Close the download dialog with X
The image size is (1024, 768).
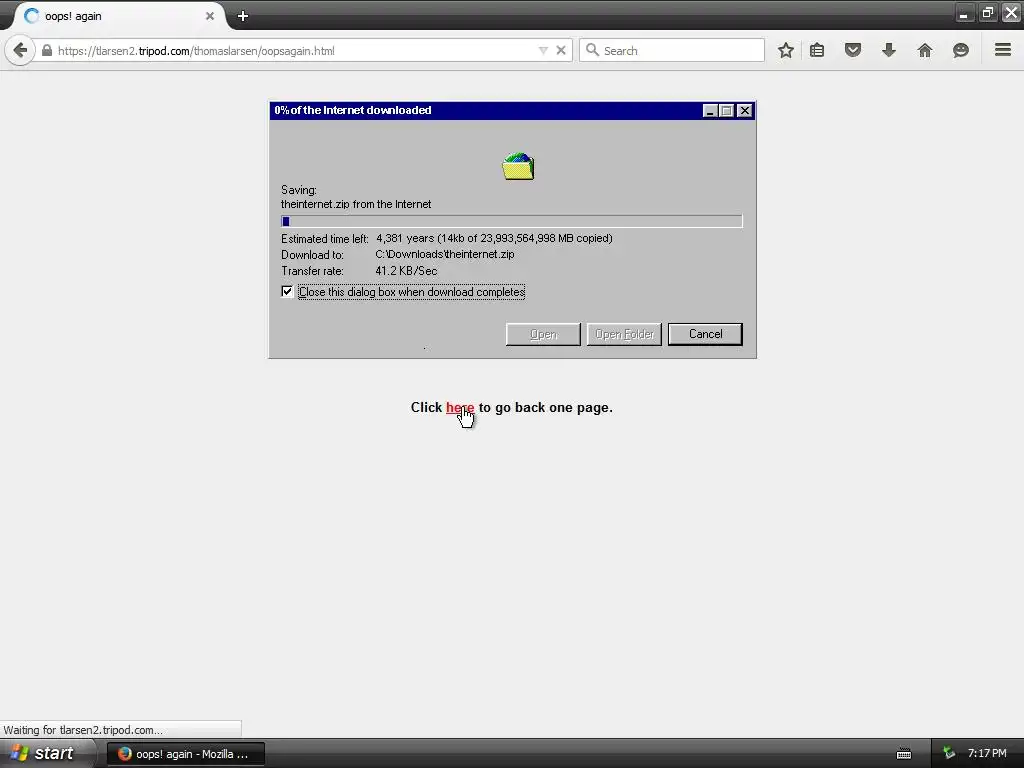tap(744, 110)
